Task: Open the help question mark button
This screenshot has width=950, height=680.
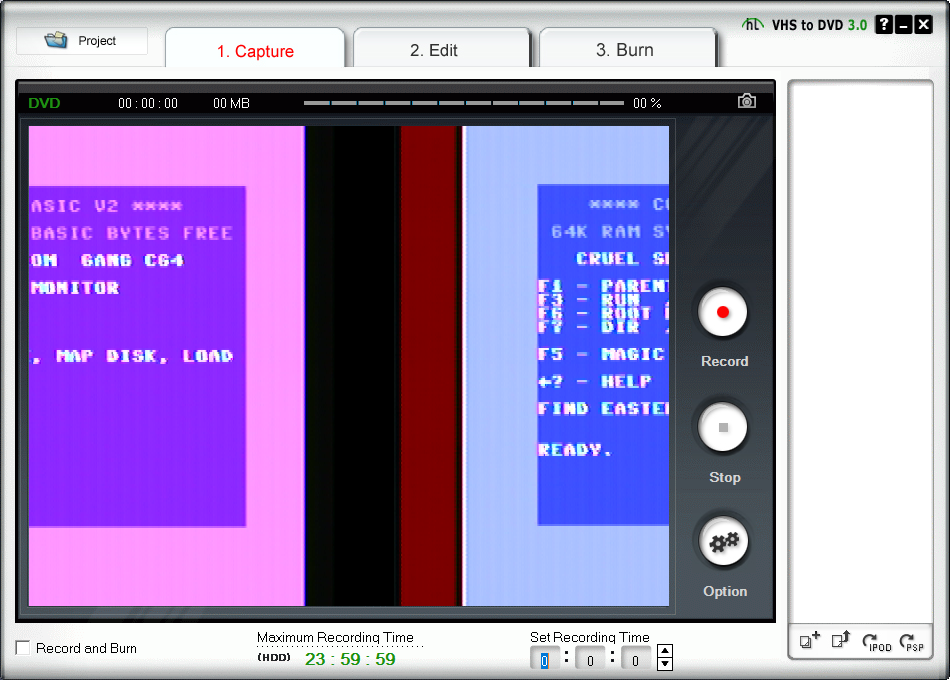Action: coord(884,24)
